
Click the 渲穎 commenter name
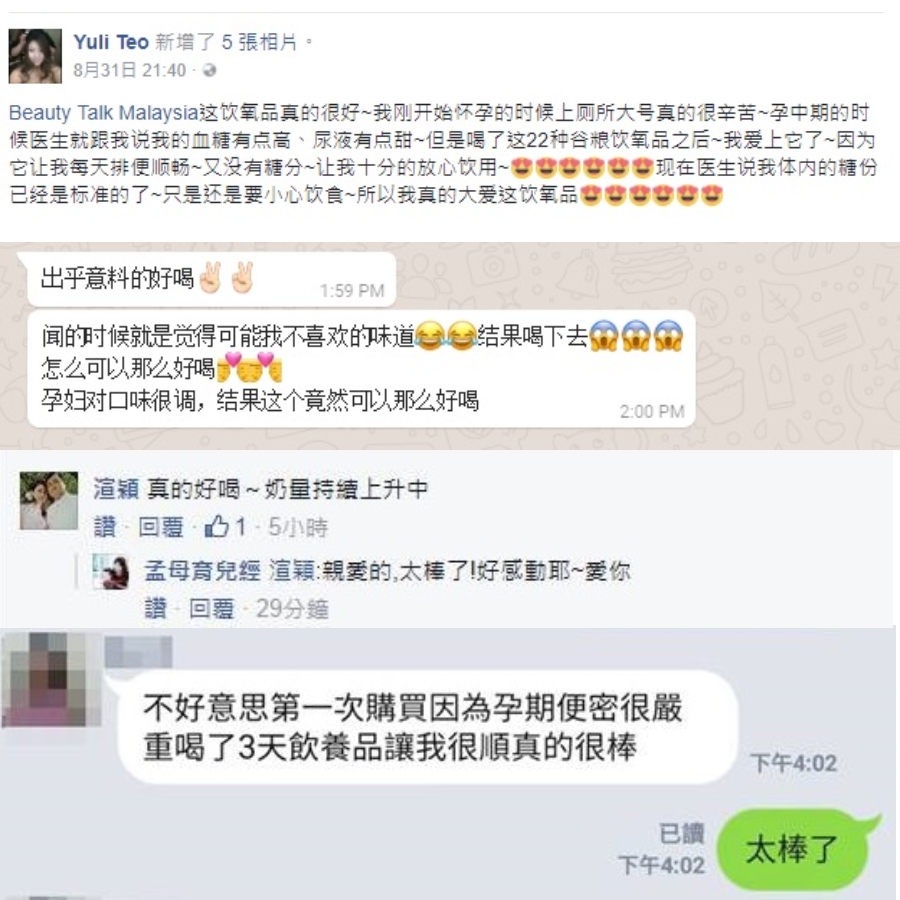pos(116,489)
